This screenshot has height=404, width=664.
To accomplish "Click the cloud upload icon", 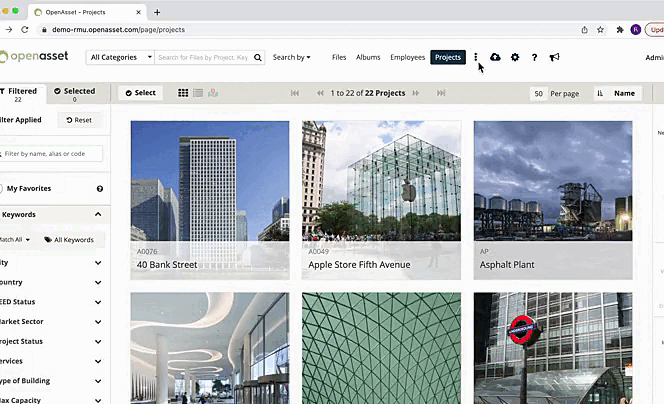I will pyautogui.click(x=495, y=57).
